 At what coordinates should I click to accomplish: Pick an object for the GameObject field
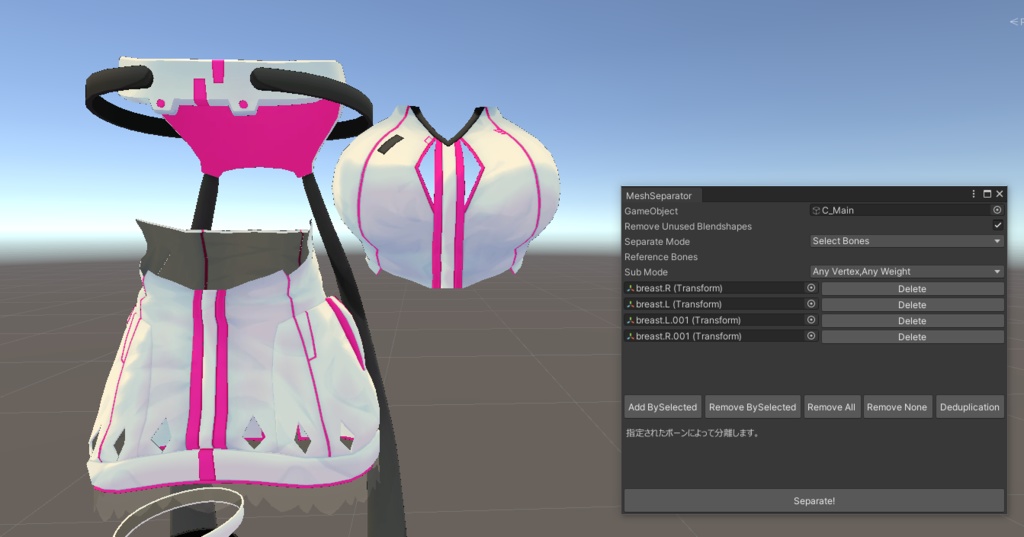pyautogui.click(x=997, y=210)
